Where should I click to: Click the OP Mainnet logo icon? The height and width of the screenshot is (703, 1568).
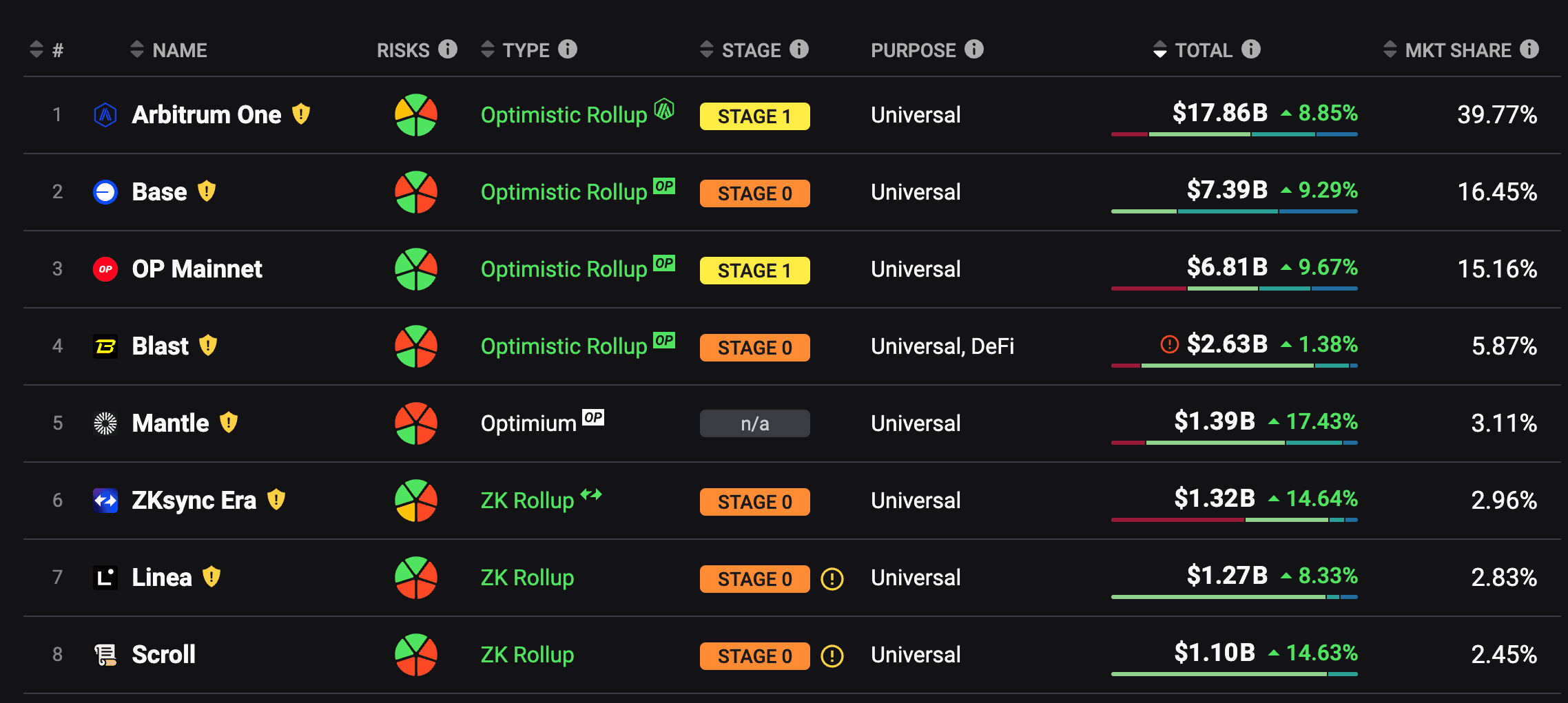click(105, 269)
